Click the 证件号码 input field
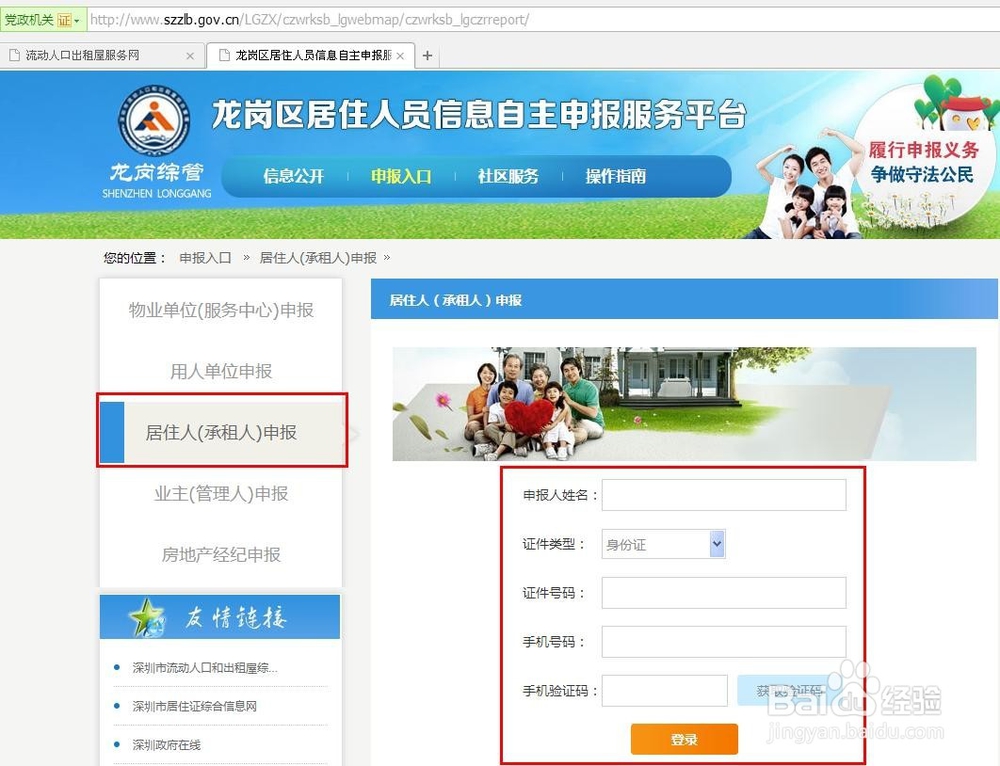This screenshot has width=1000, height=766. coord(724,593)
